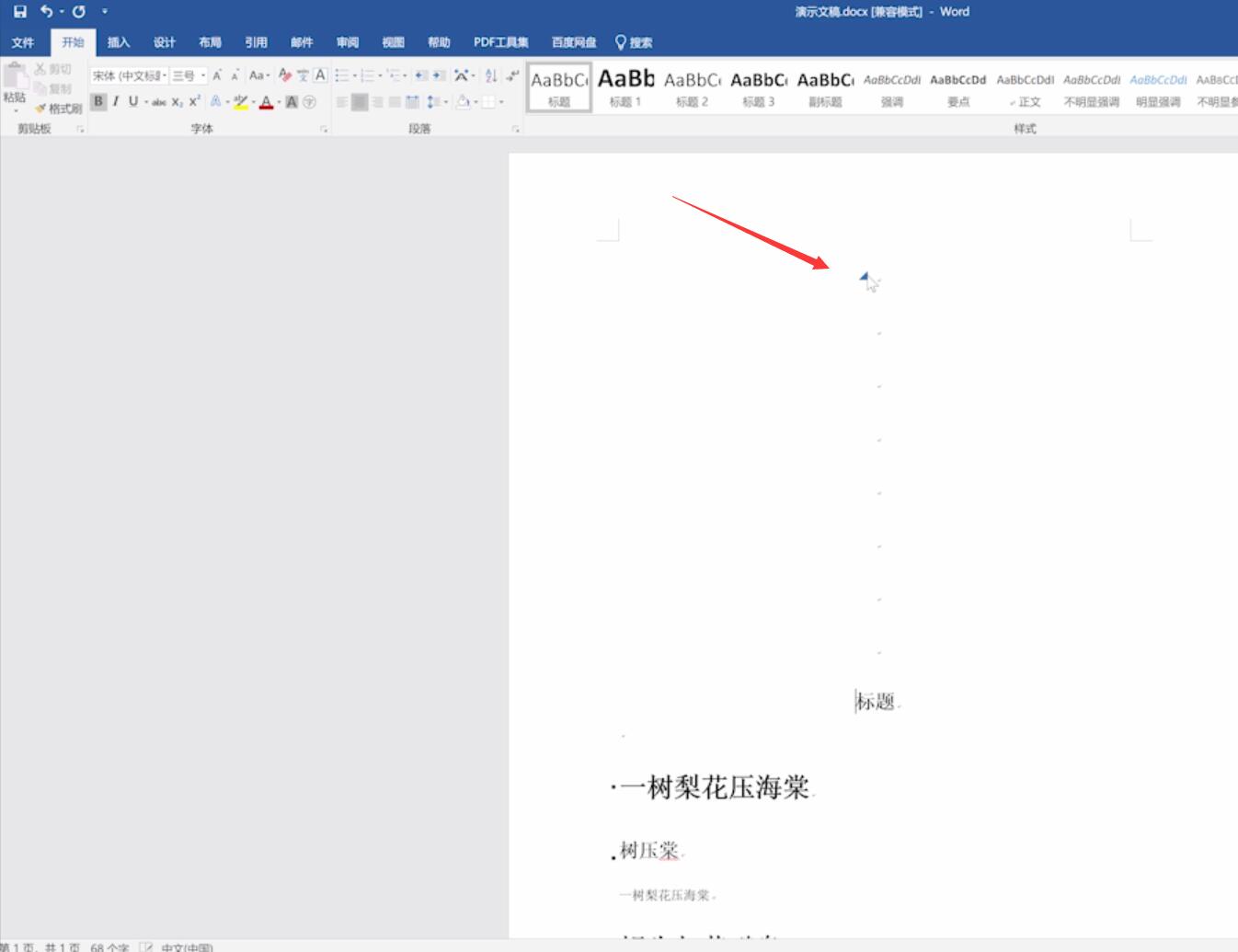The height and width of the screenshot is (952, 1238).
Task: Align text left
Action: [x=342, y=101]
